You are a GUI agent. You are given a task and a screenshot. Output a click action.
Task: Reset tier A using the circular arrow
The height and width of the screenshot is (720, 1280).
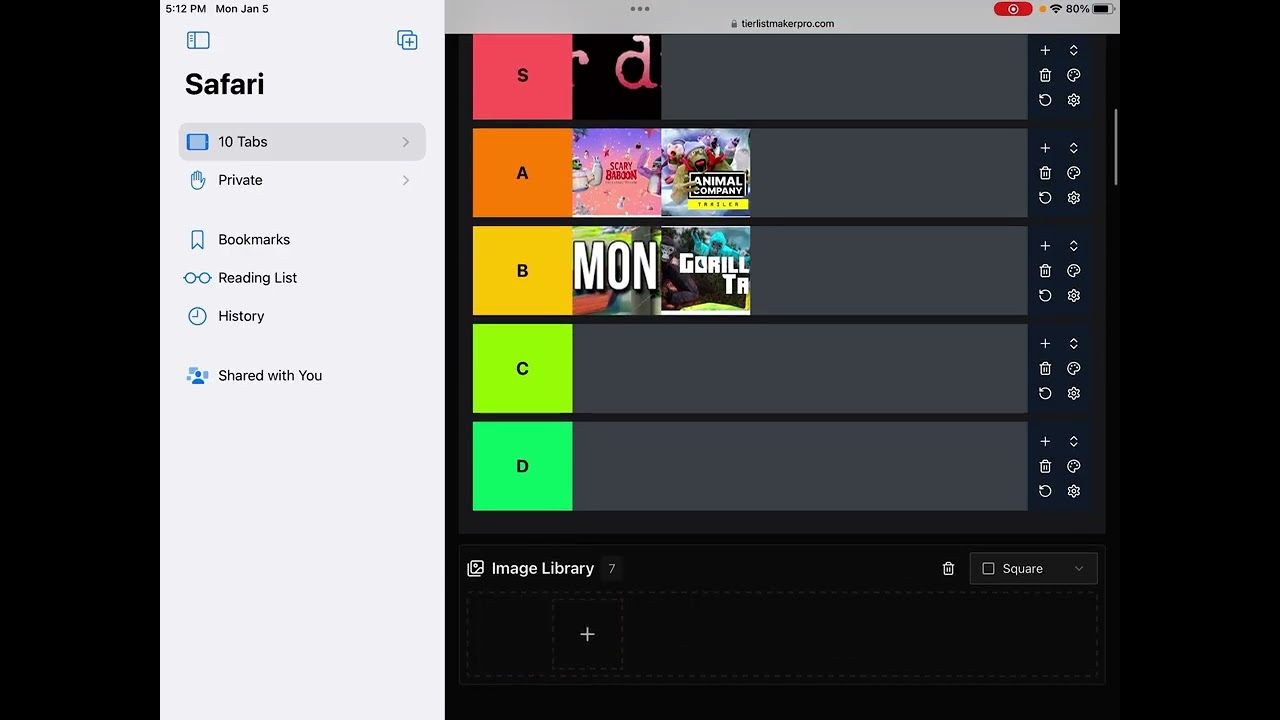pyautogui.click(x=1045, y=198)
